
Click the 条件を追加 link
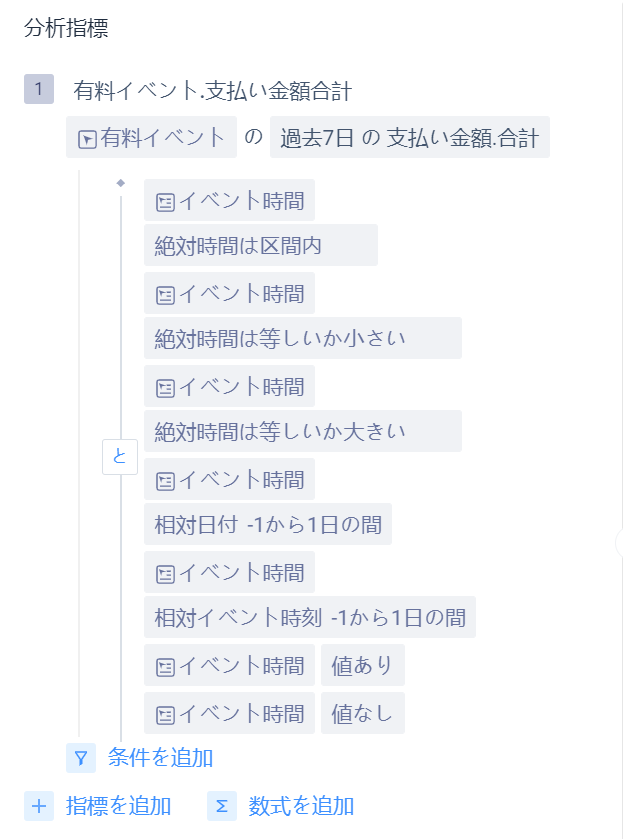tap(161, 758)
